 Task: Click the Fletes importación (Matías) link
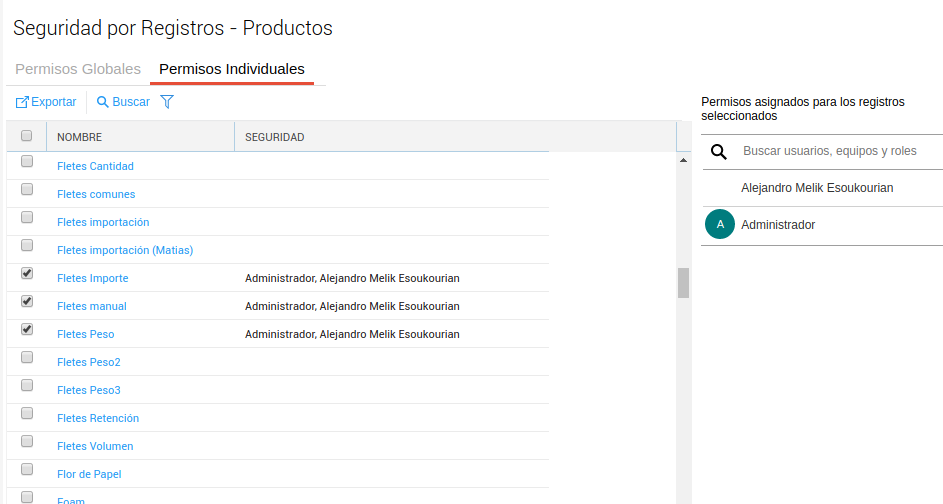point(125,250)
